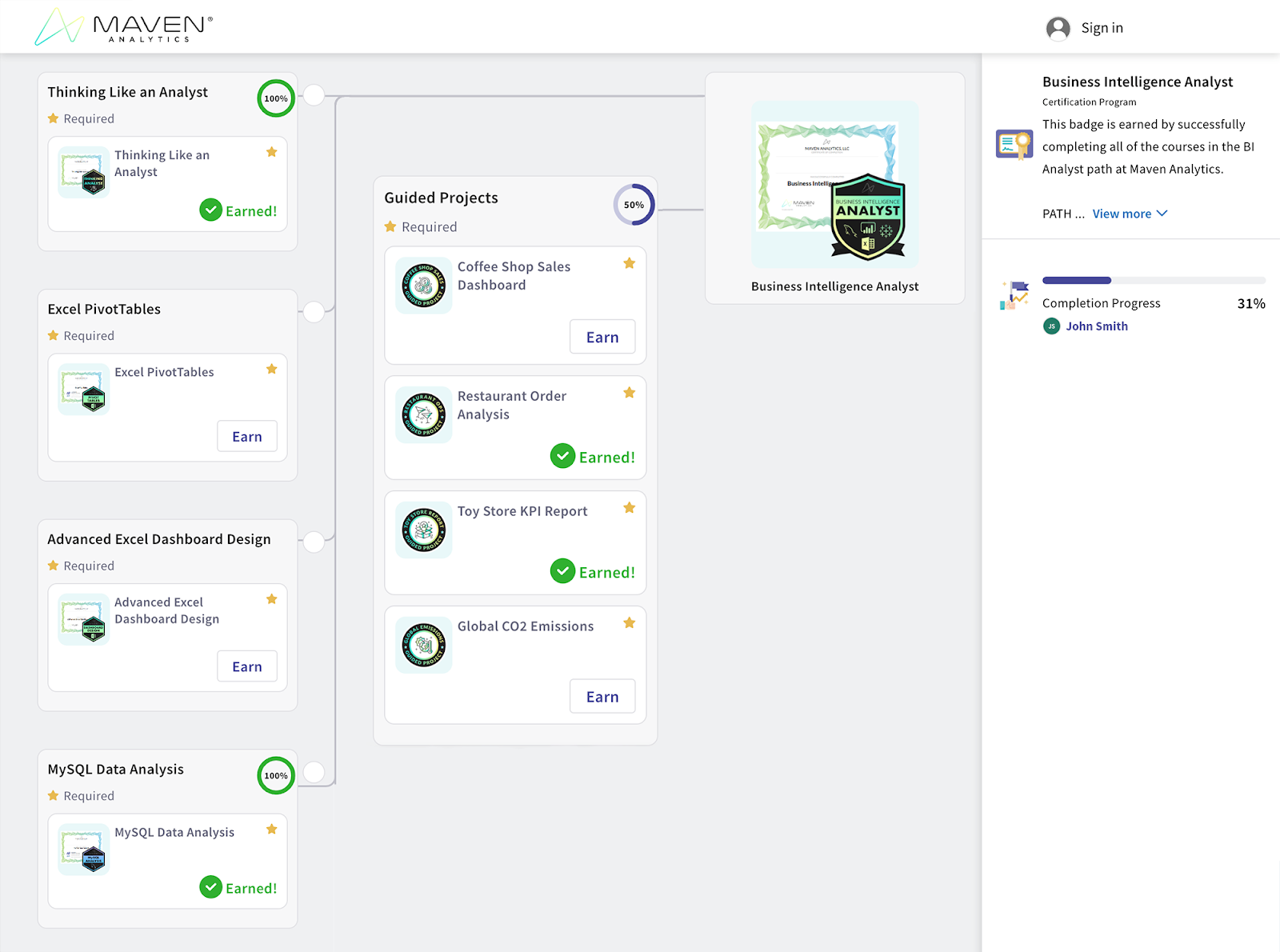Click the Earned checkmark on Toy Store KPI Report
The height and width of the screenshot is (952, 1280).
(563, 571)
